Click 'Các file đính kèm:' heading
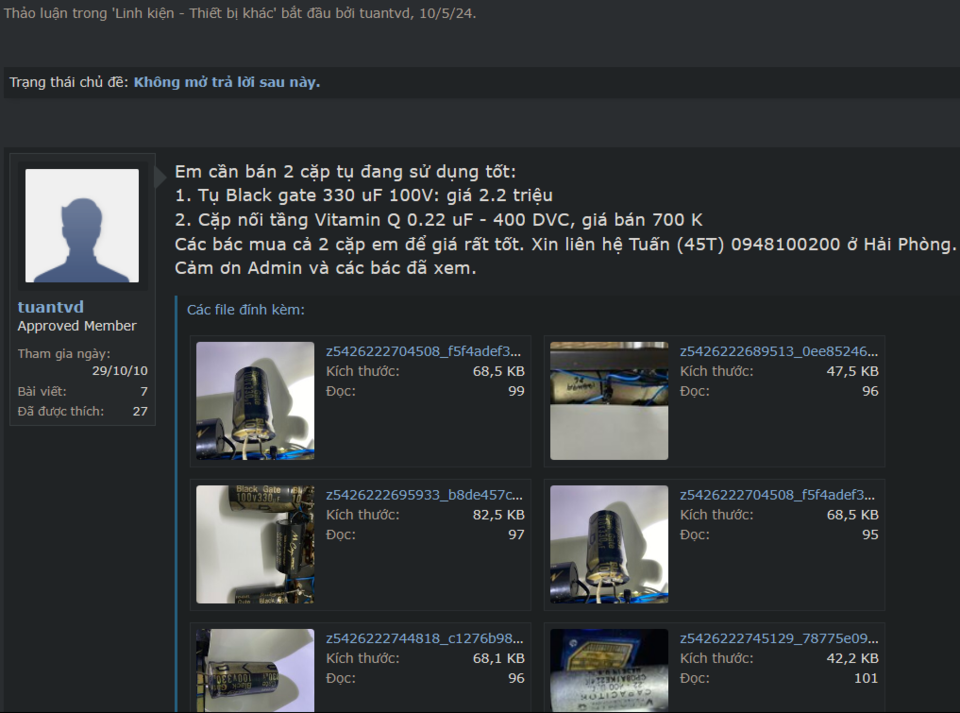The height and width of the screenshot is (713, 960). (x=246, y=310)
